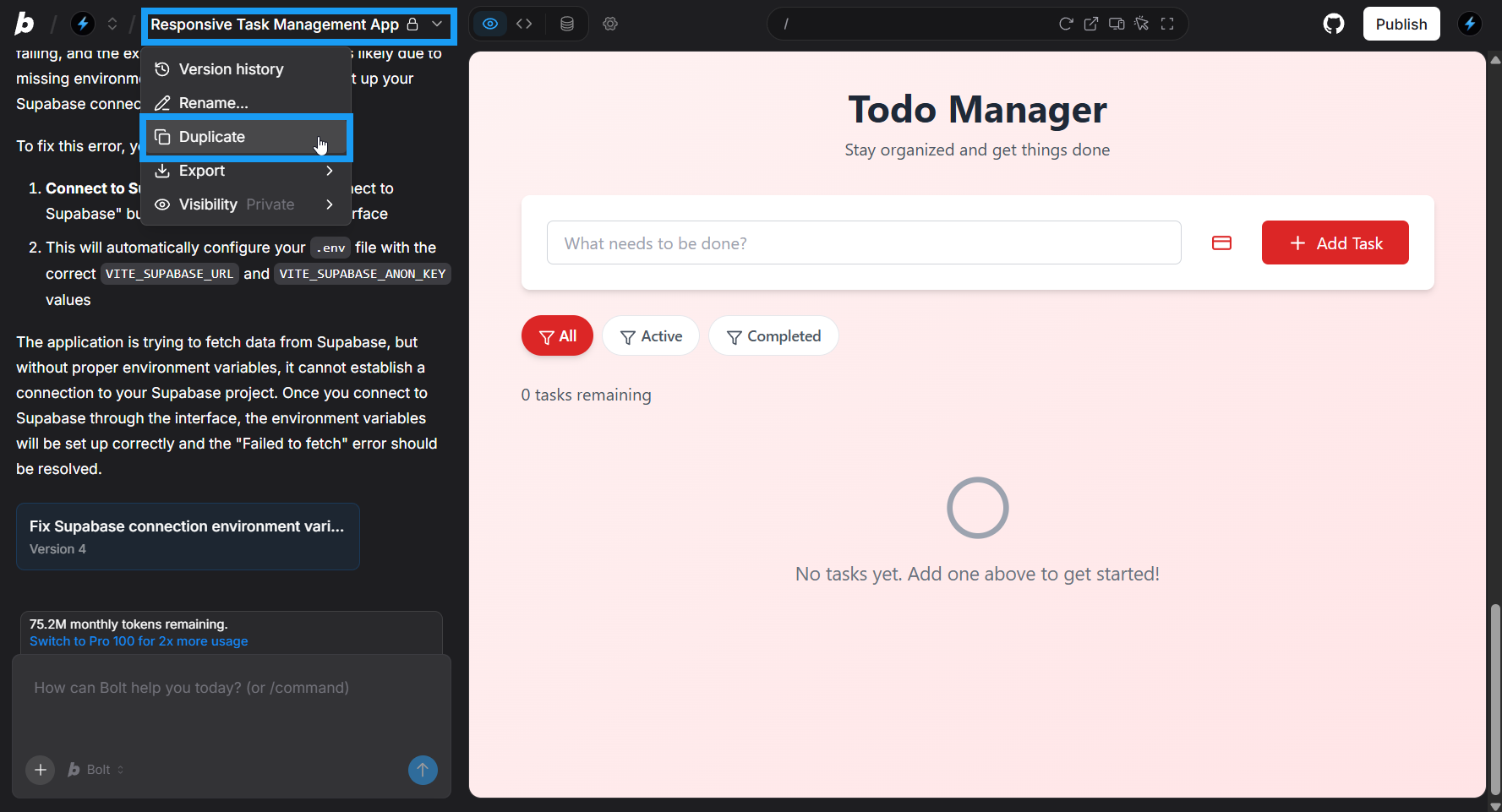The width and height of the screenshot is (1502, 812).
Task: Click the scrollbar down arrow in preview
Action: [1495, 805]
